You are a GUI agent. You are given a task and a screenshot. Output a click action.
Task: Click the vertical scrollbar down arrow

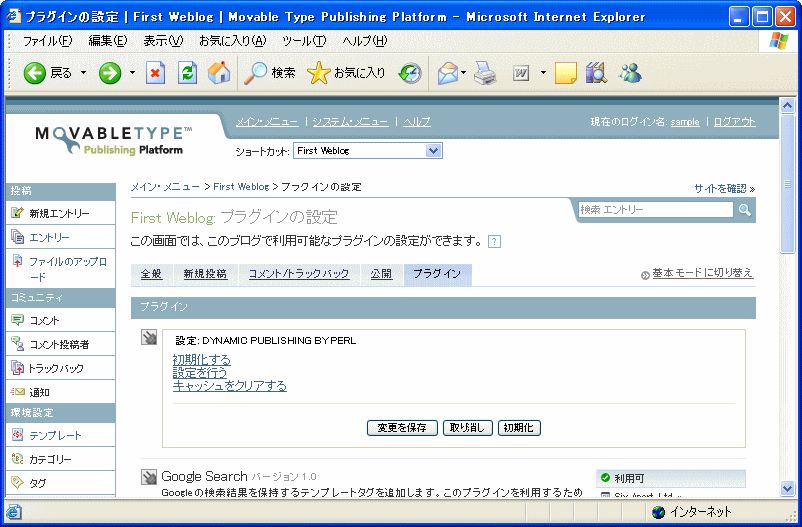(x=788, y=488)
